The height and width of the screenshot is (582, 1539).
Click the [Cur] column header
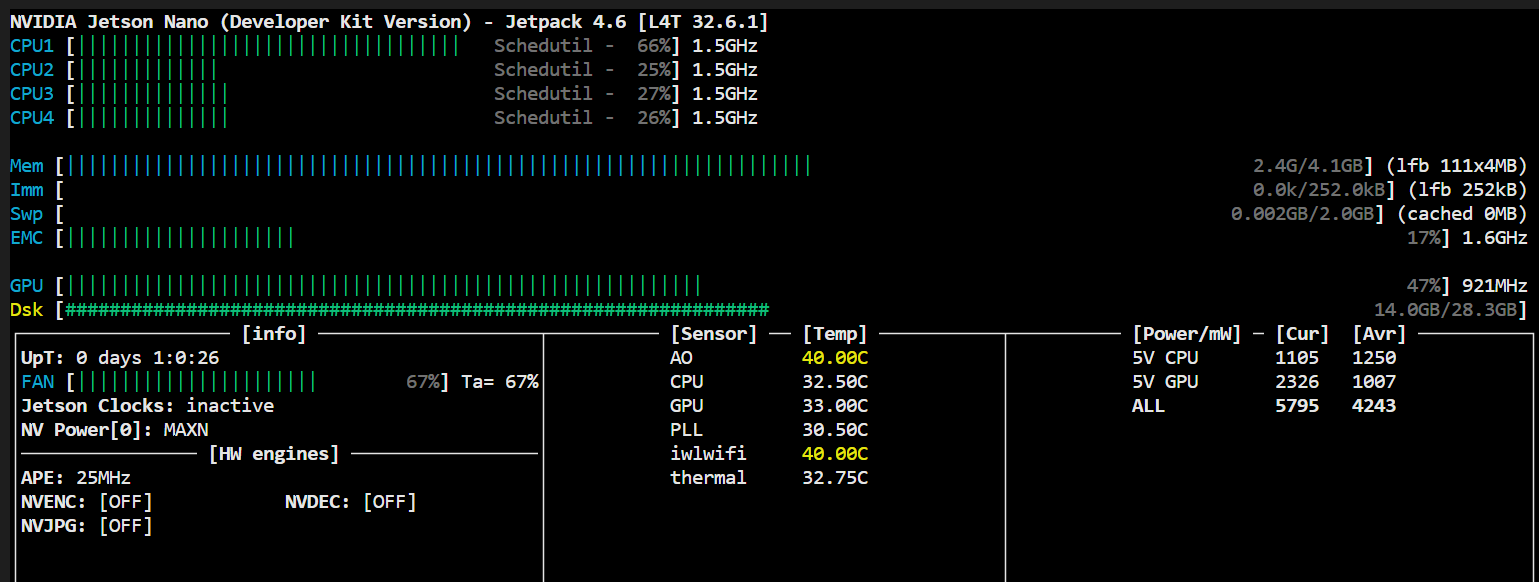click(1302, 334)
